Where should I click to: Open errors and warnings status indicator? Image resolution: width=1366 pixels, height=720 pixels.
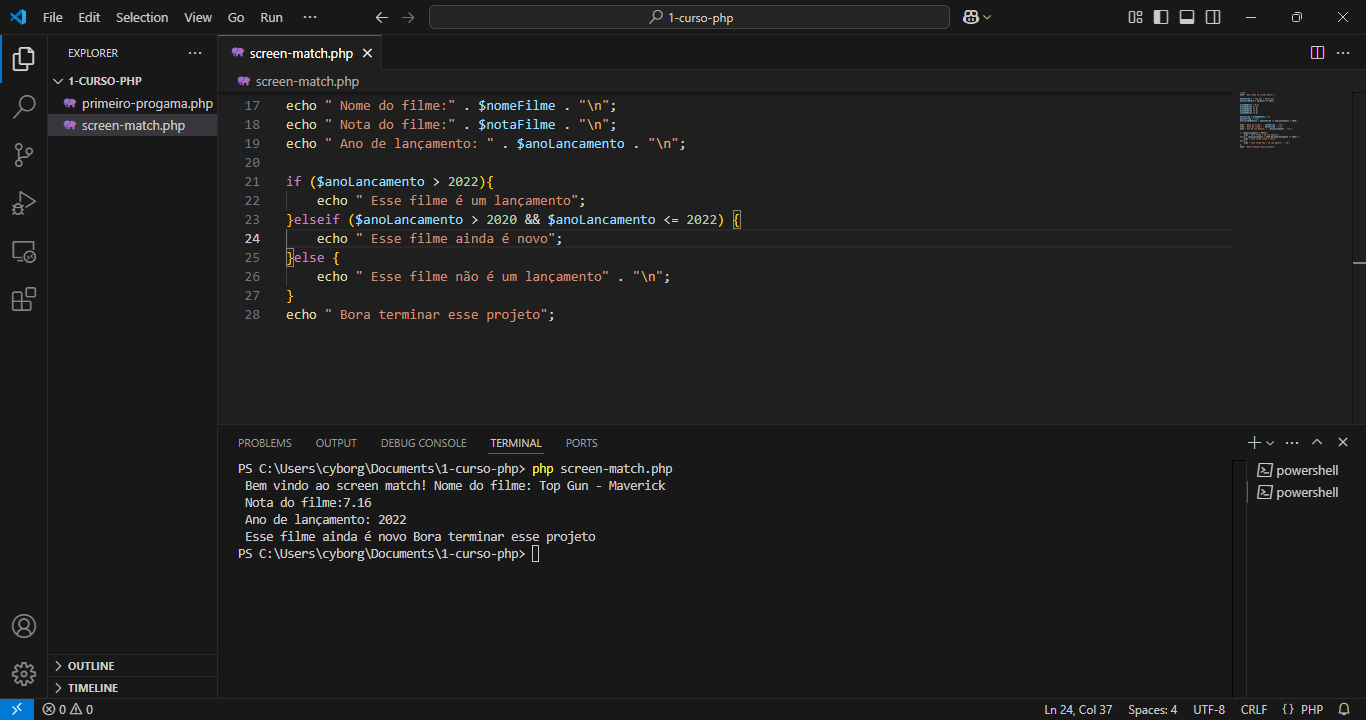point(68,709)
